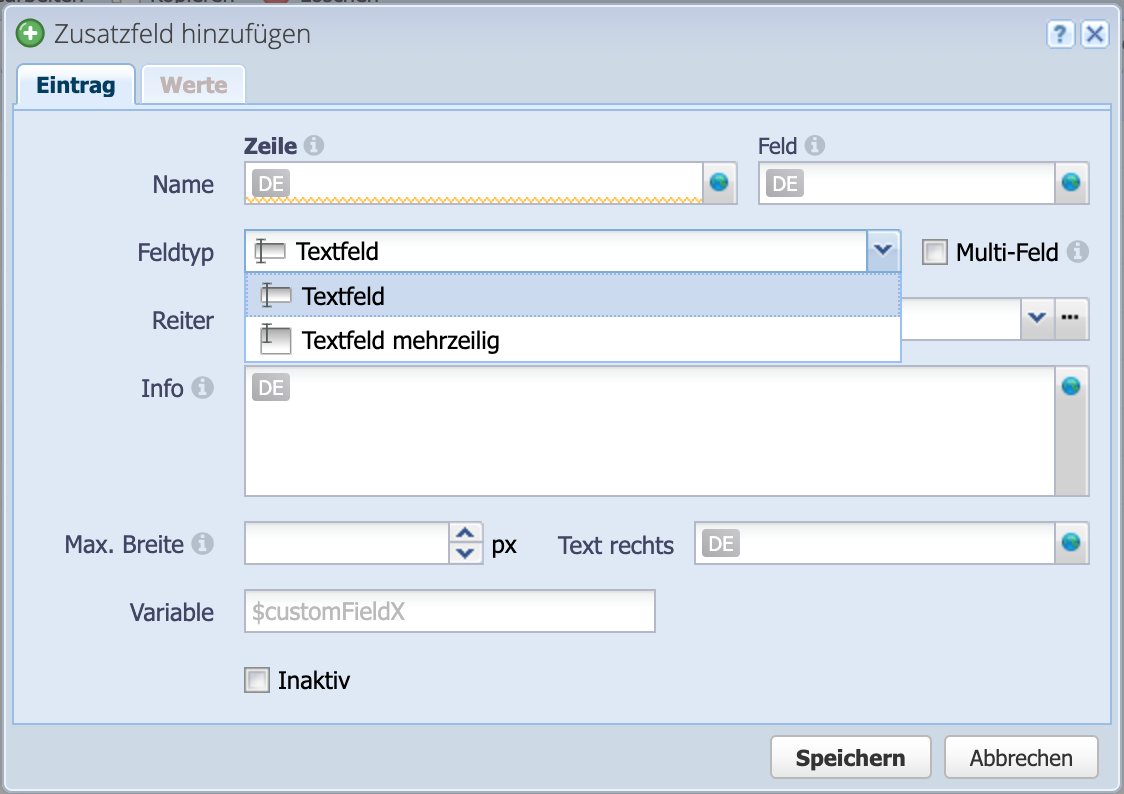1124x794 pixels.
Task: Open the Reiter dropdown arrow
Action: tap(1038, 319)
